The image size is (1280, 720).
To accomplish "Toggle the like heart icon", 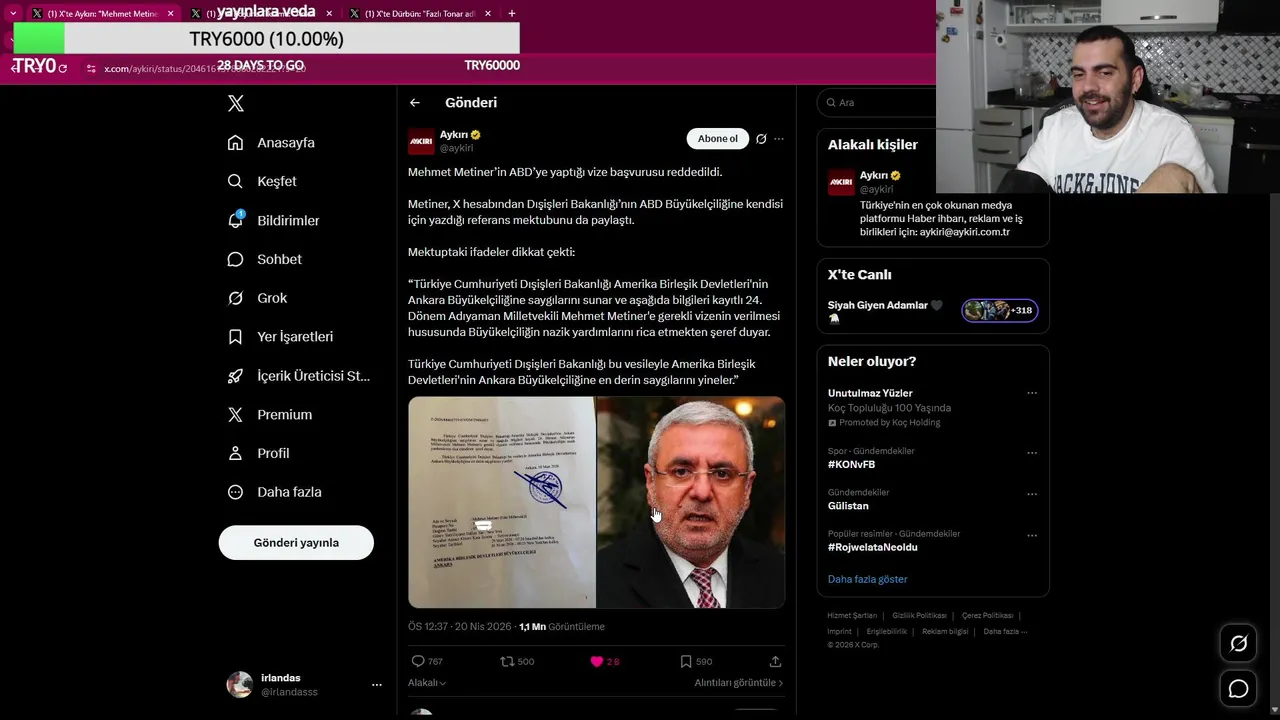I will coord(597,661).
